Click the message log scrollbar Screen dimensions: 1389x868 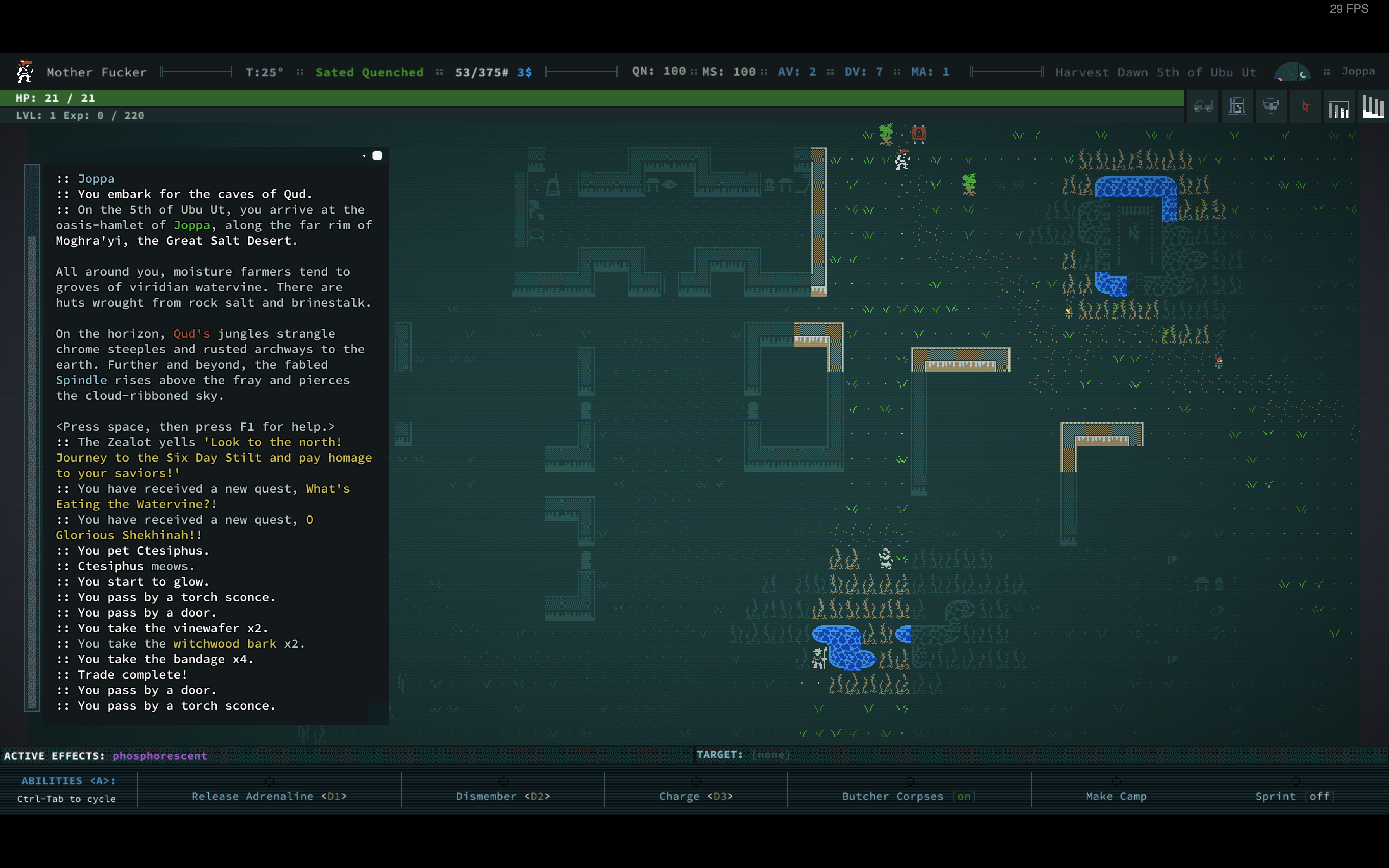[32, 437]
